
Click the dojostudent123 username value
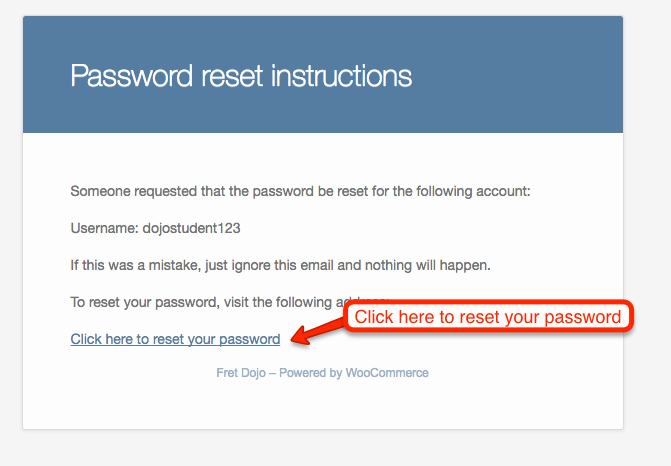(191, 229)
